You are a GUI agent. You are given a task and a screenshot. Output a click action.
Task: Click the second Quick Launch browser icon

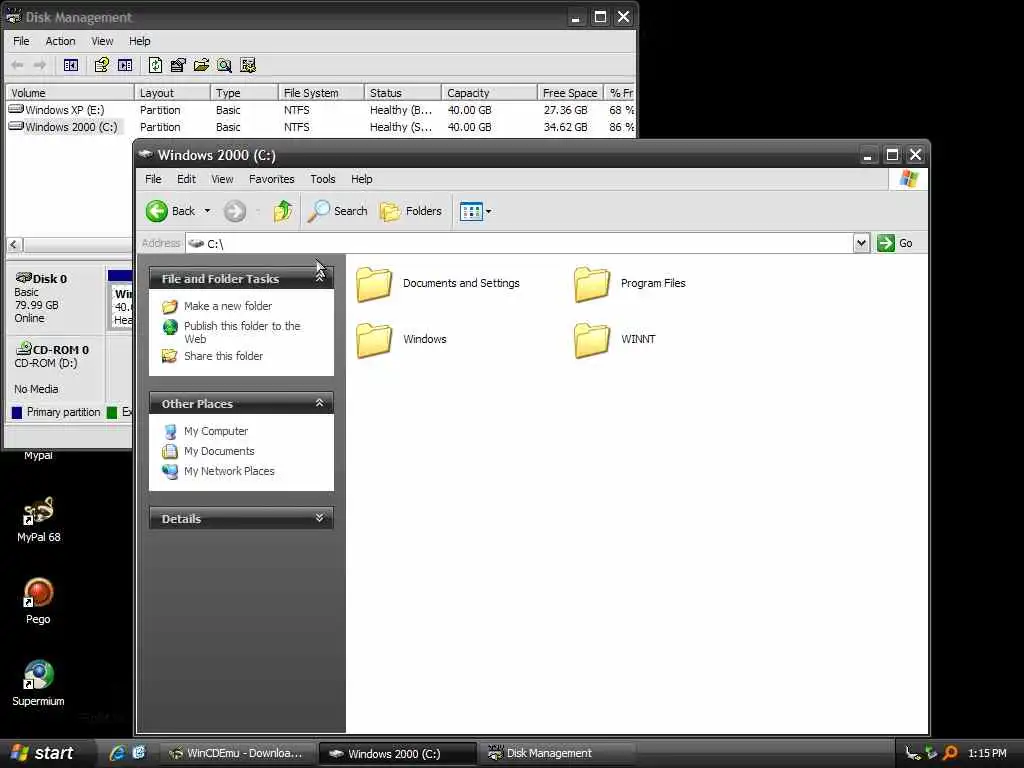point(139,752)
